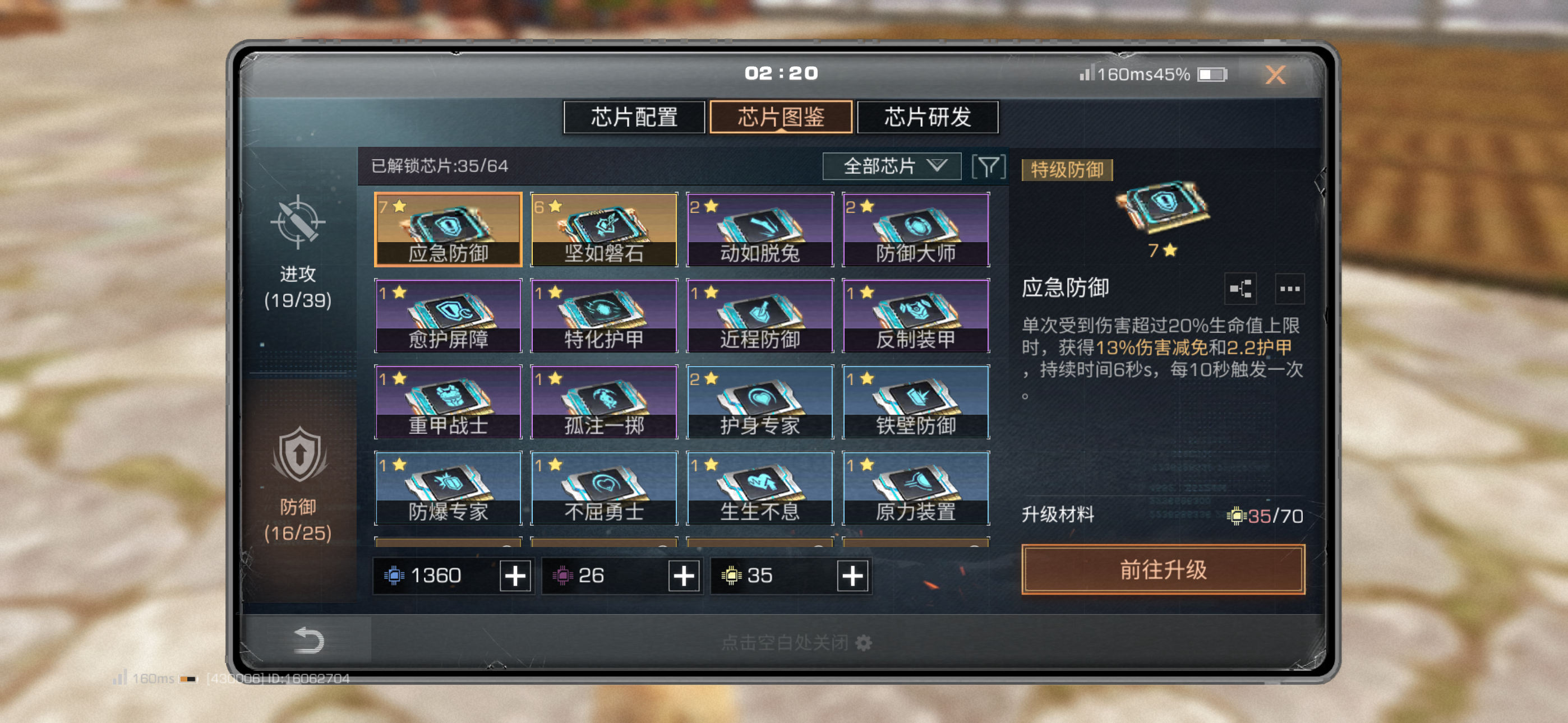Close the chip panel with X
This screenshot has width=1568, height=723.
tap(1275, 75)
